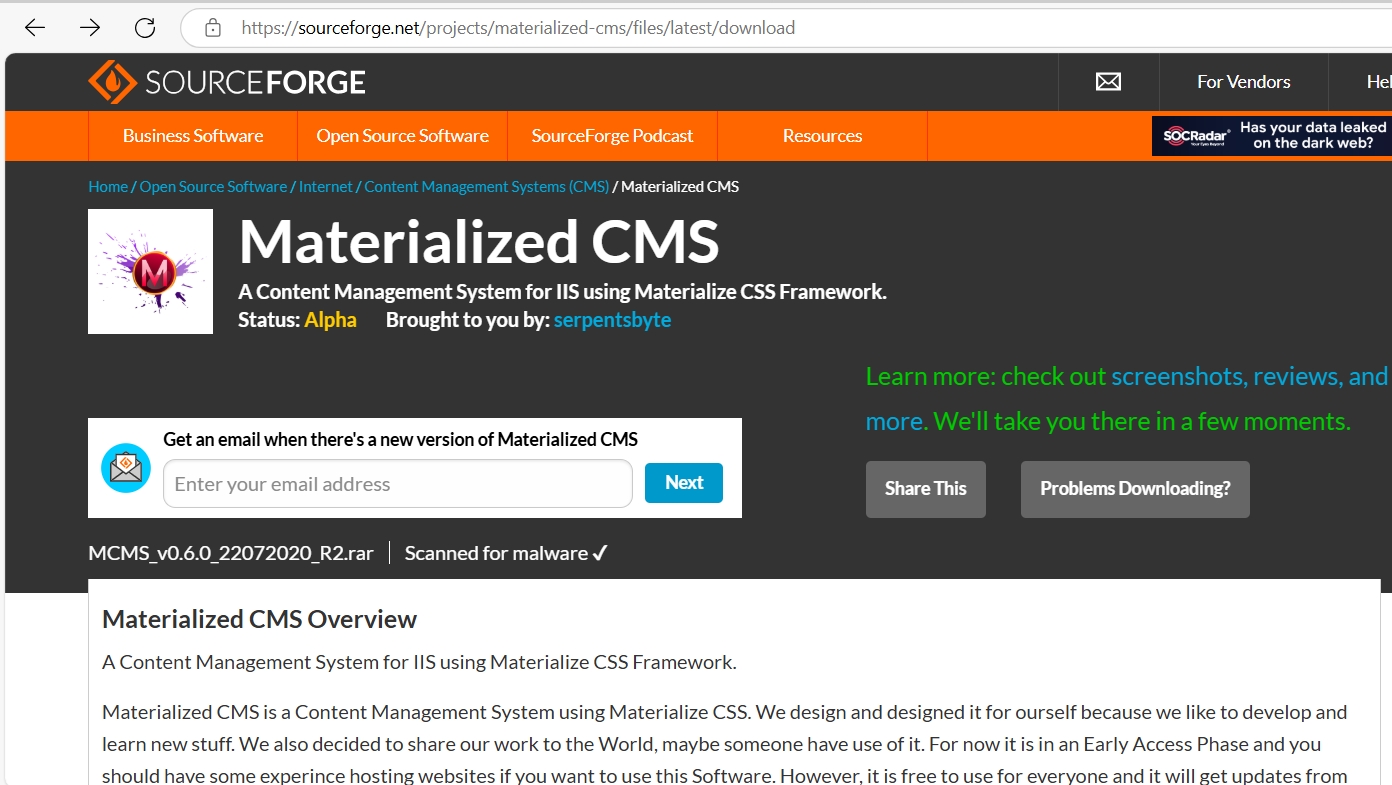Click the MCMS_v0.6.0_22072020_R2.rar file name

tap(231, 553)
